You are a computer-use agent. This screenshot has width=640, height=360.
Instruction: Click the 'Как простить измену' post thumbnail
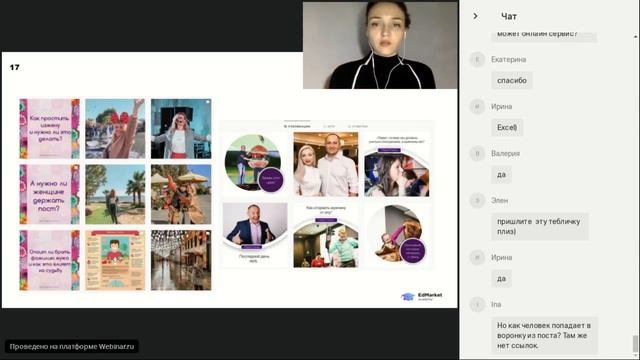coord(49,129)
